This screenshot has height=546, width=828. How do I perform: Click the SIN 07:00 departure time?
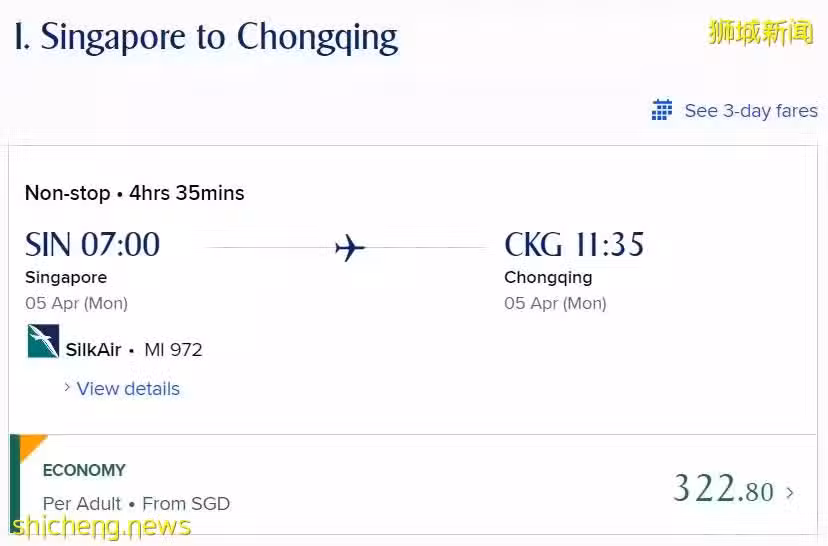pyautogui.click(x=92, y=244)
